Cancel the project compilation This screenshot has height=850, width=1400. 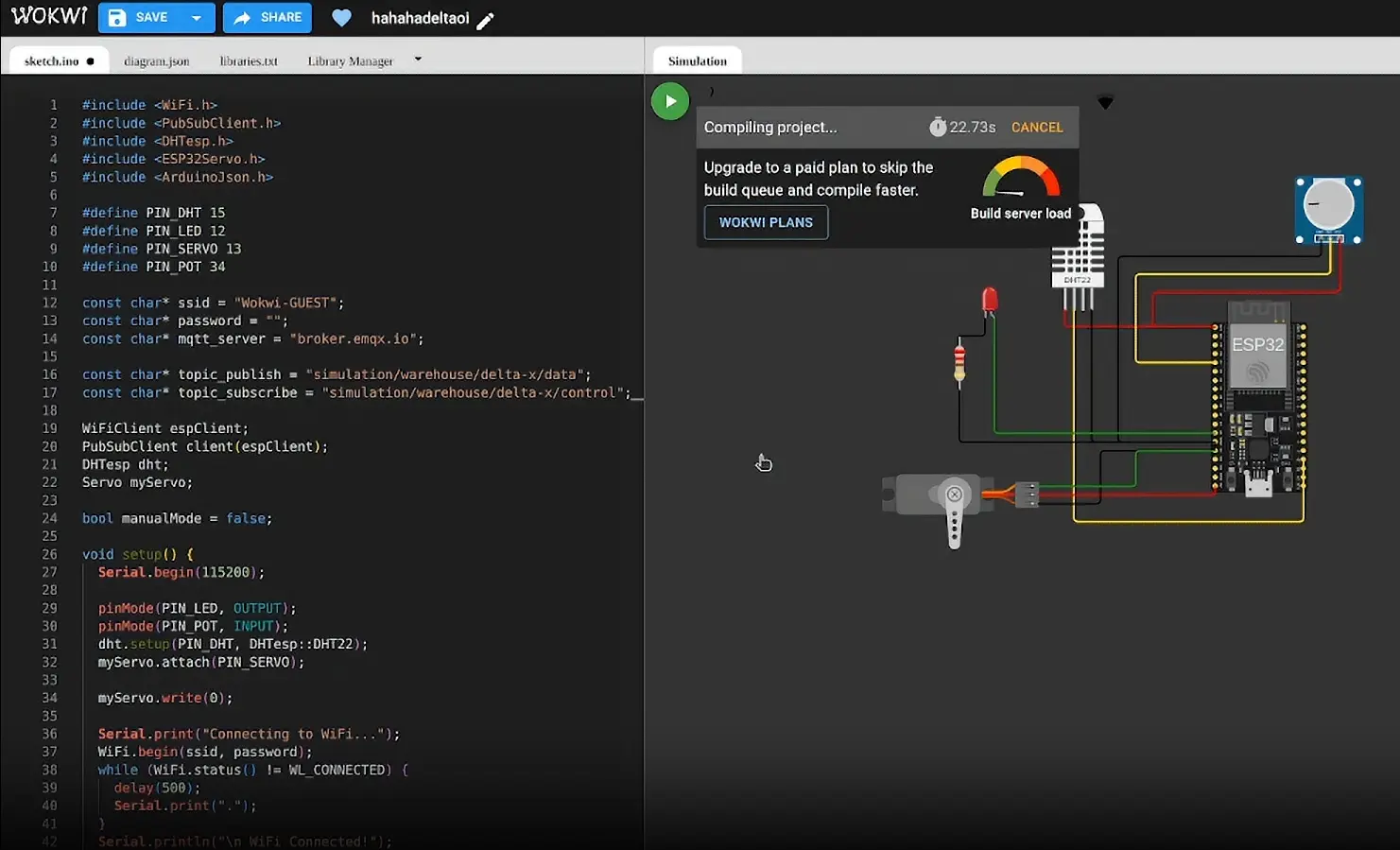1037,127
